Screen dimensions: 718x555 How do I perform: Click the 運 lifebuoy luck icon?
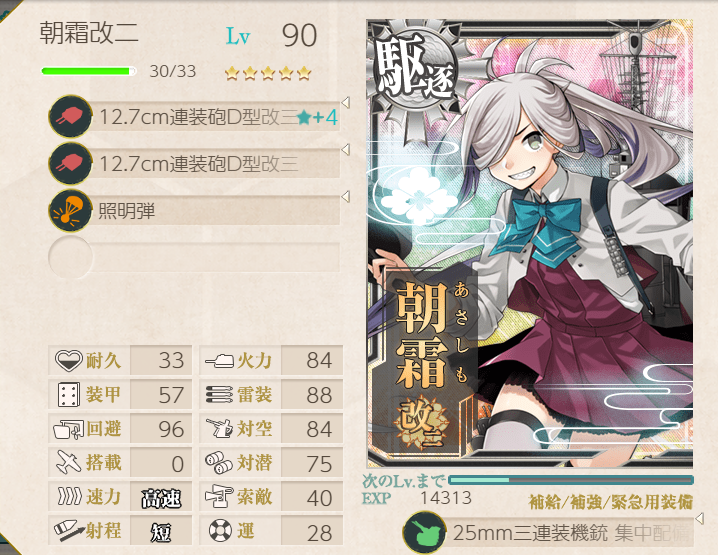[220, 531]
